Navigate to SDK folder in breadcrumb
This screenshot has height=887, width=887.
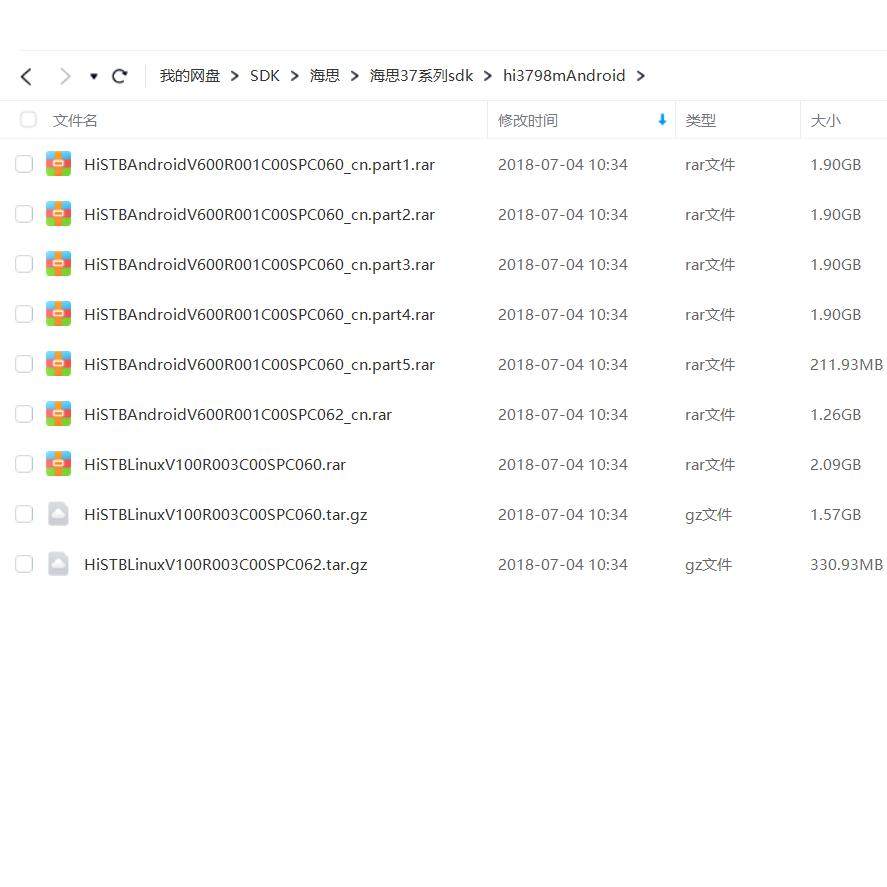tap(265, 76)
